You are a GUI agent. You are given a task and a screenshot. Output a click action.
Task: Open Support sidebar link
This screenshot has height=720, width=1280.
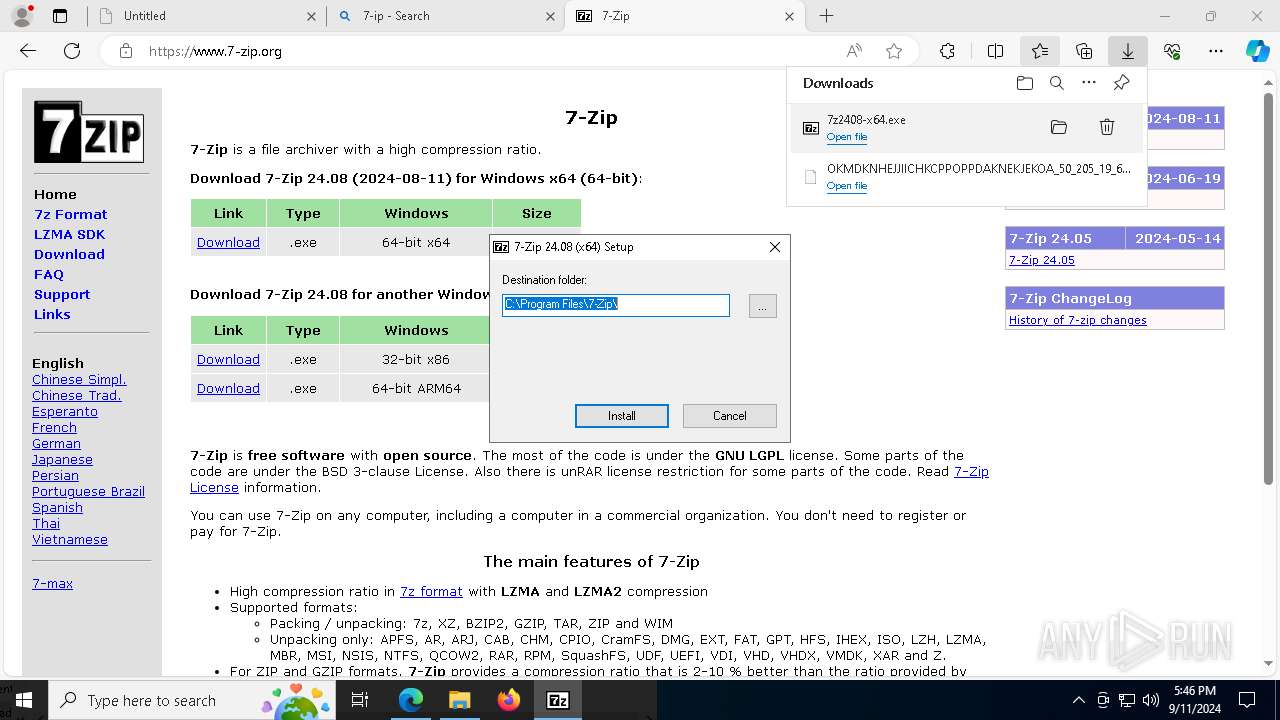pos(62,294)
